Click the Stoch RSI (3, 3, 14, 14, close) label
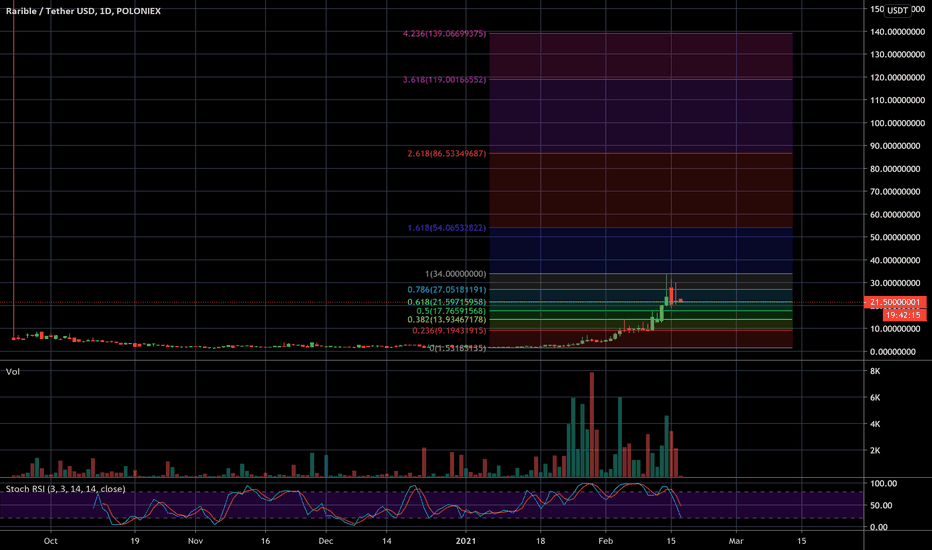Screen dimensions: 932x550 [65, 489]
